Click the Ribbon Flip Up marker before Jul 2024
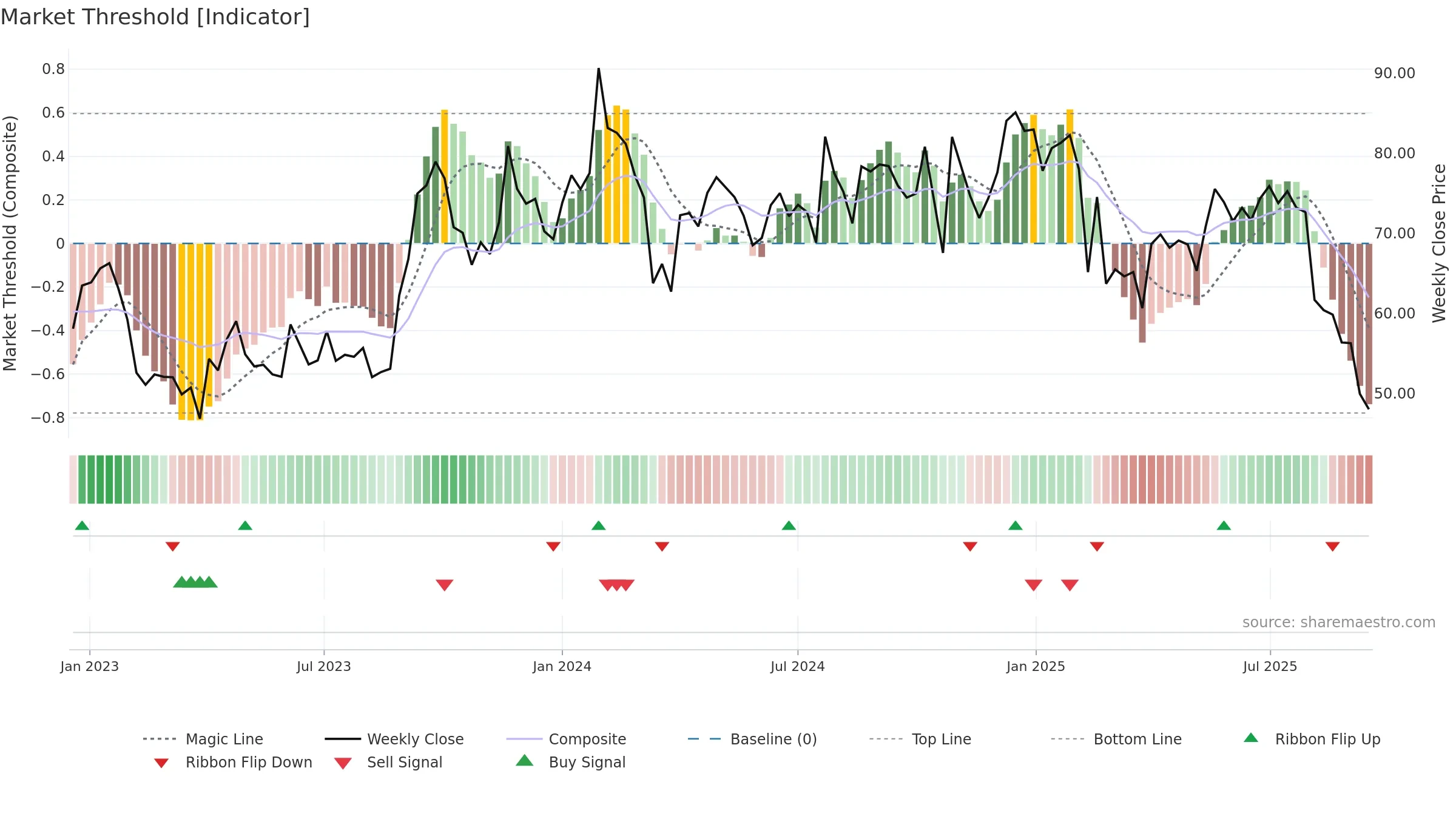The height and width of the screenshot is (819, 1456). tap(789, 525)
